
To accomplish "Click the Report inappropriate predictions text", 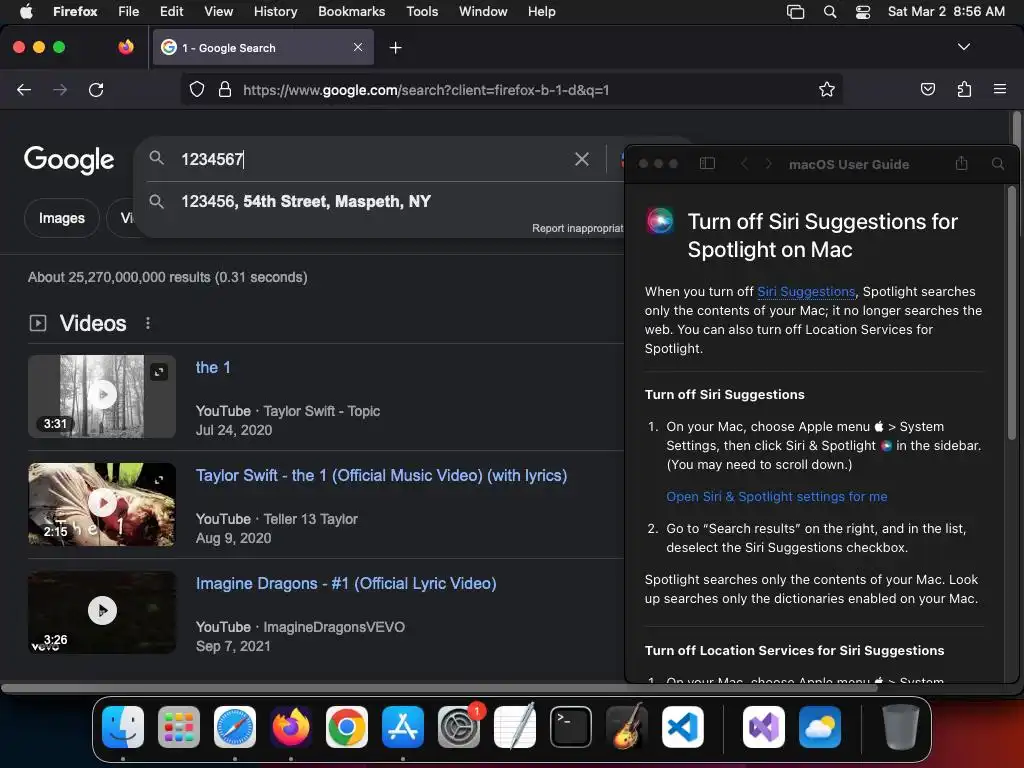I will tap(577, 229).
